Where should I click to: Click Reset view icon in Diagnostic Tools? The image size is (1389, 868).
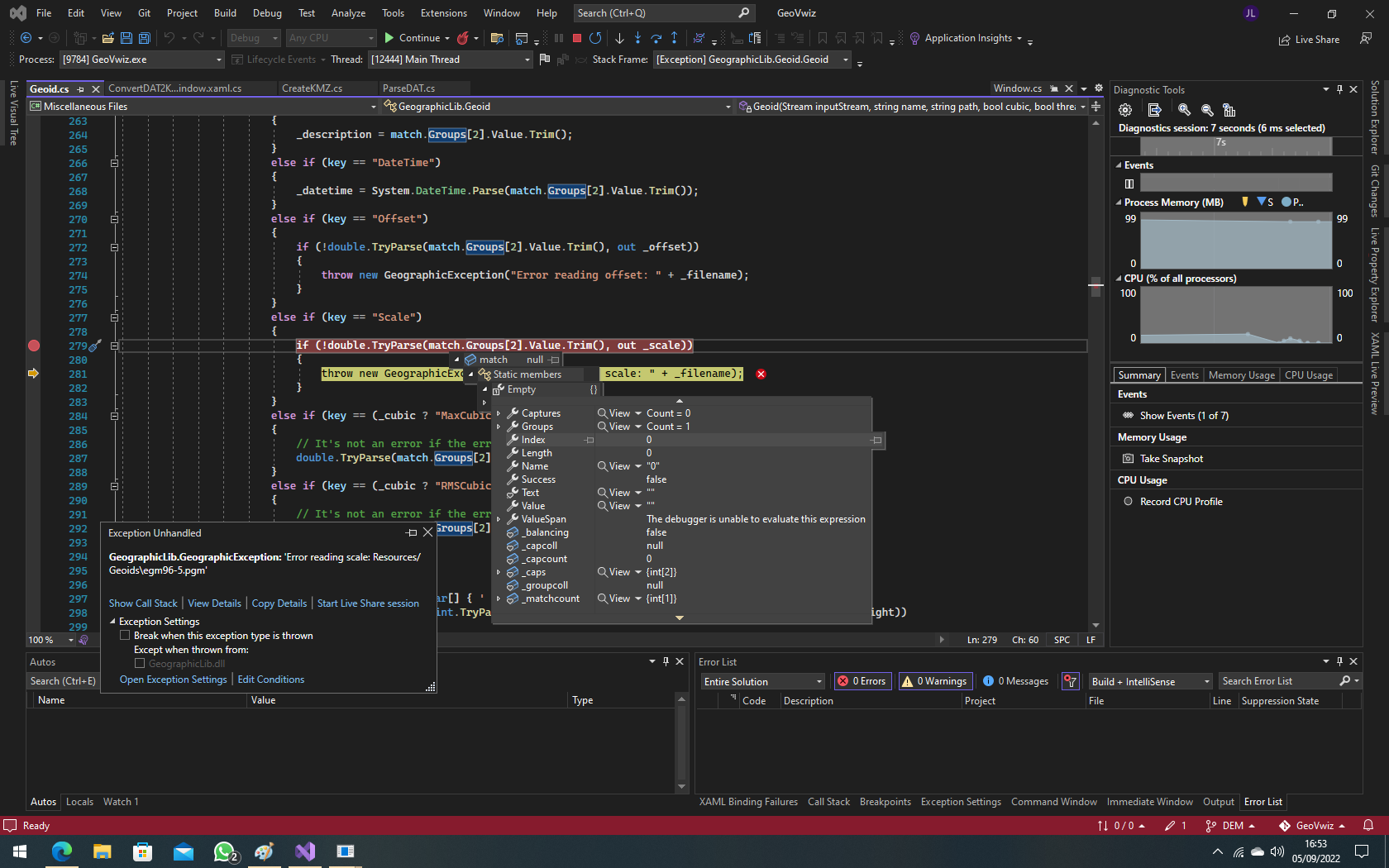click(x=1229, y=110)
